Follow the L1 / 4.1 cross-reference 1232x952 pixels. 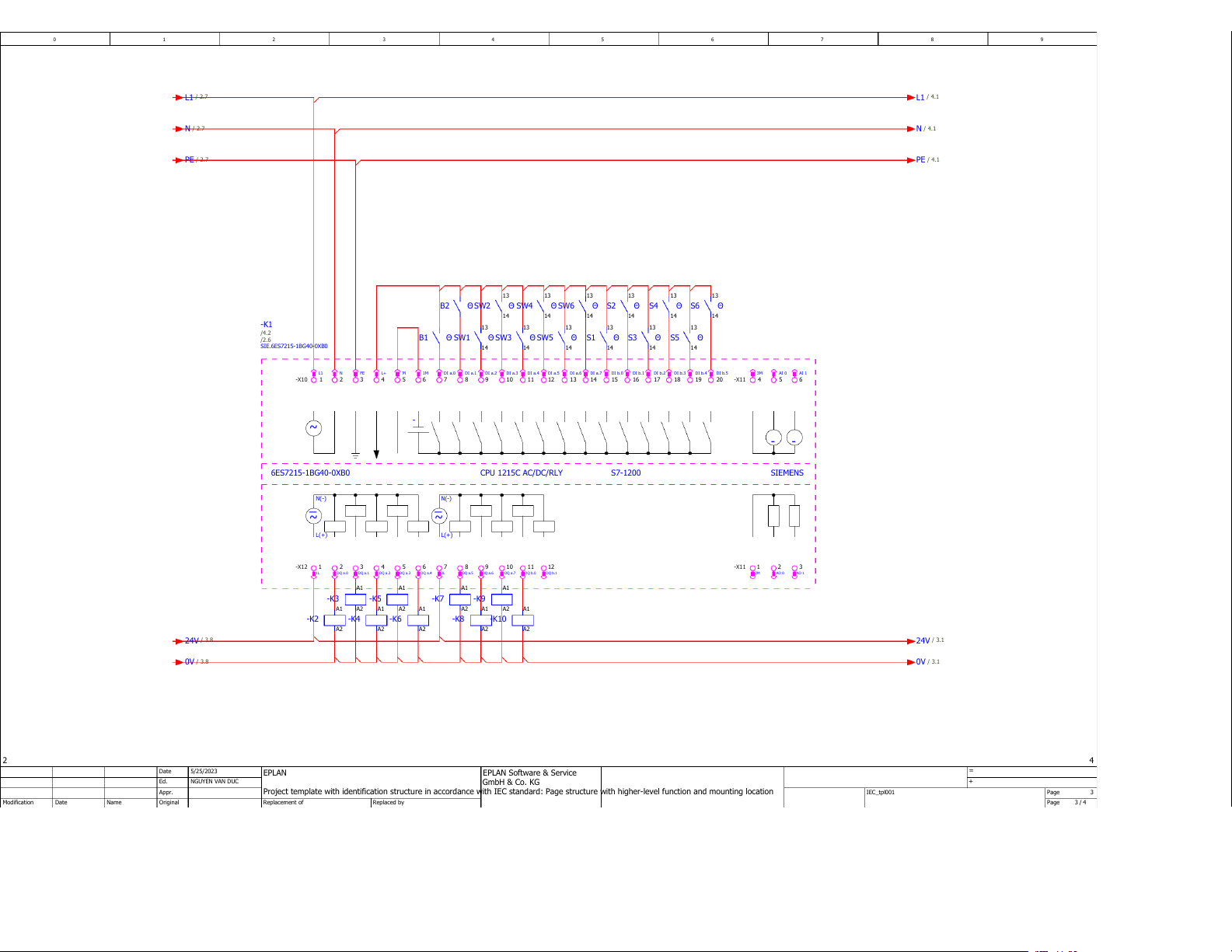coord(927,97)
